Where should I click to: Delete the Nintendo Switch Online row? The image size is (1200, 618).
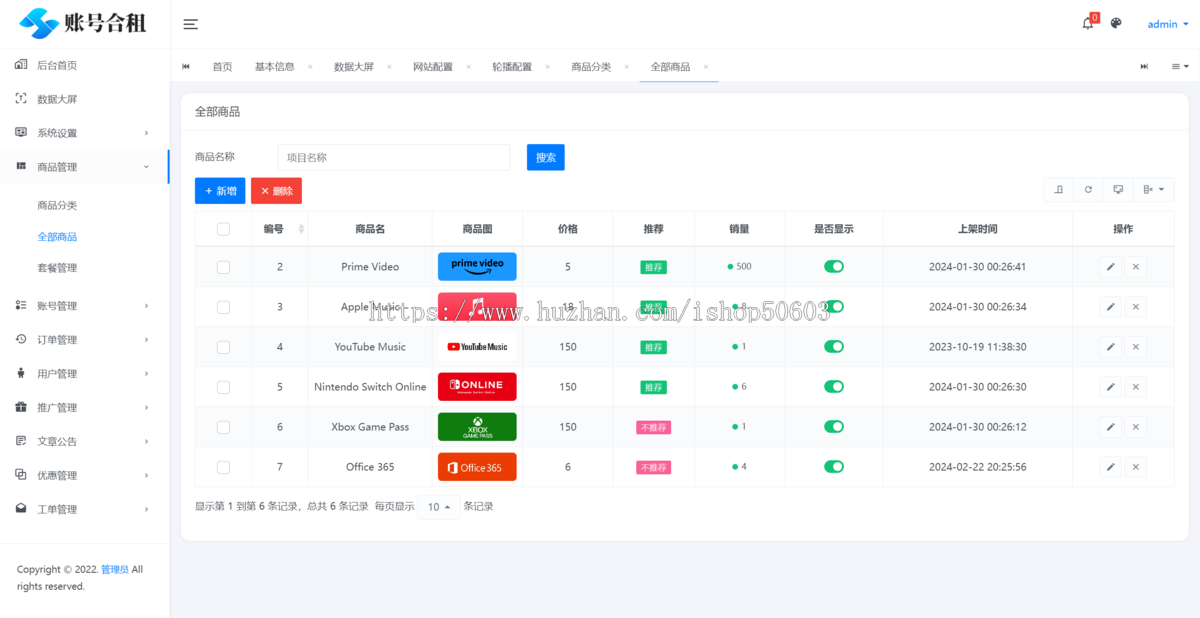1135,387
